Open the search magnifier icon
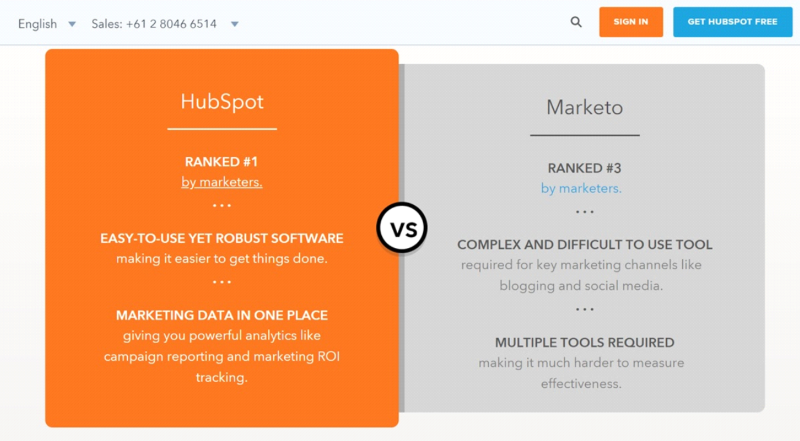 point(576,22)
